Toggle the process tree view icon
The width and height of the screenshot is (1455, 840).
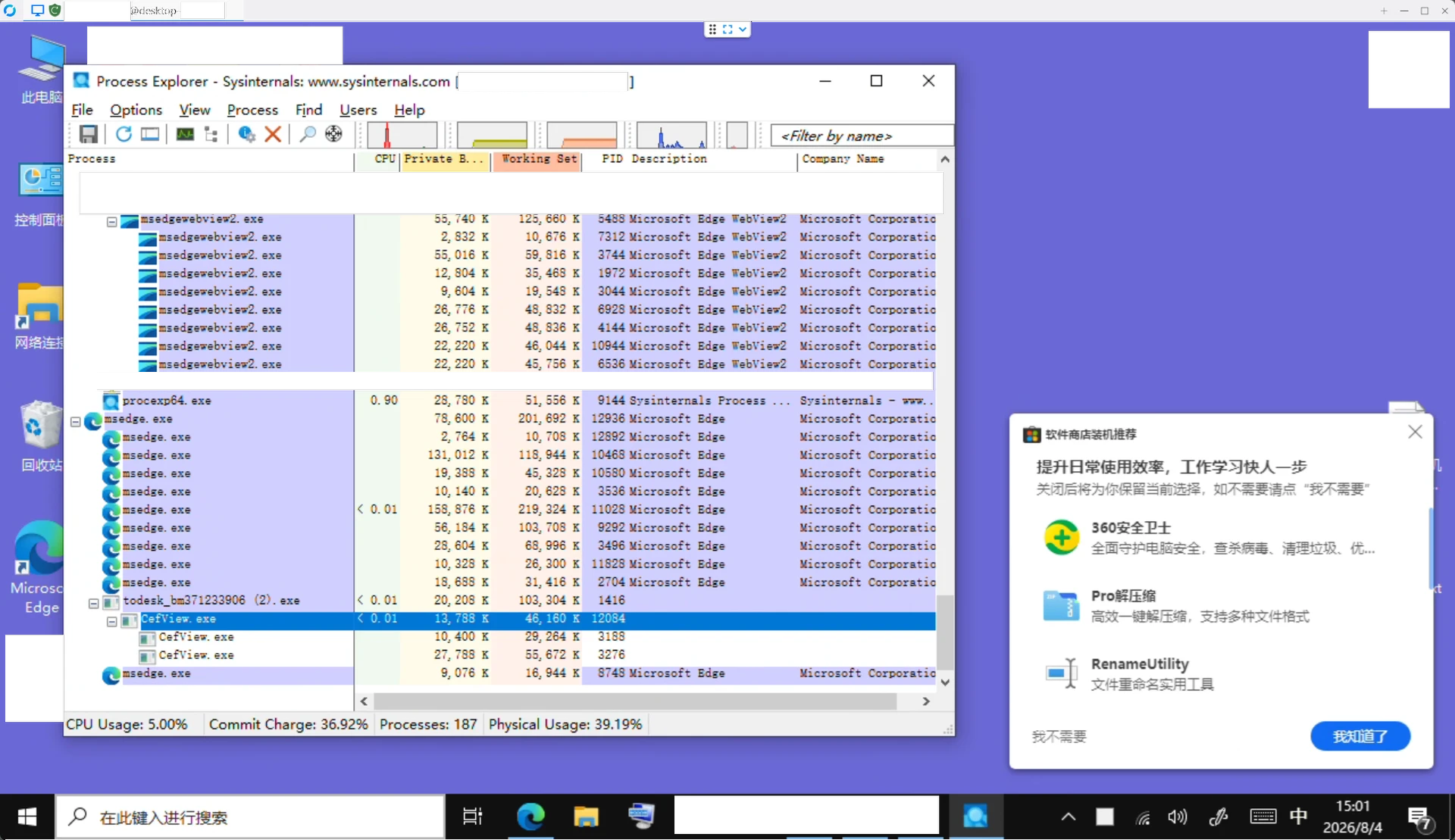click(211, 134)
